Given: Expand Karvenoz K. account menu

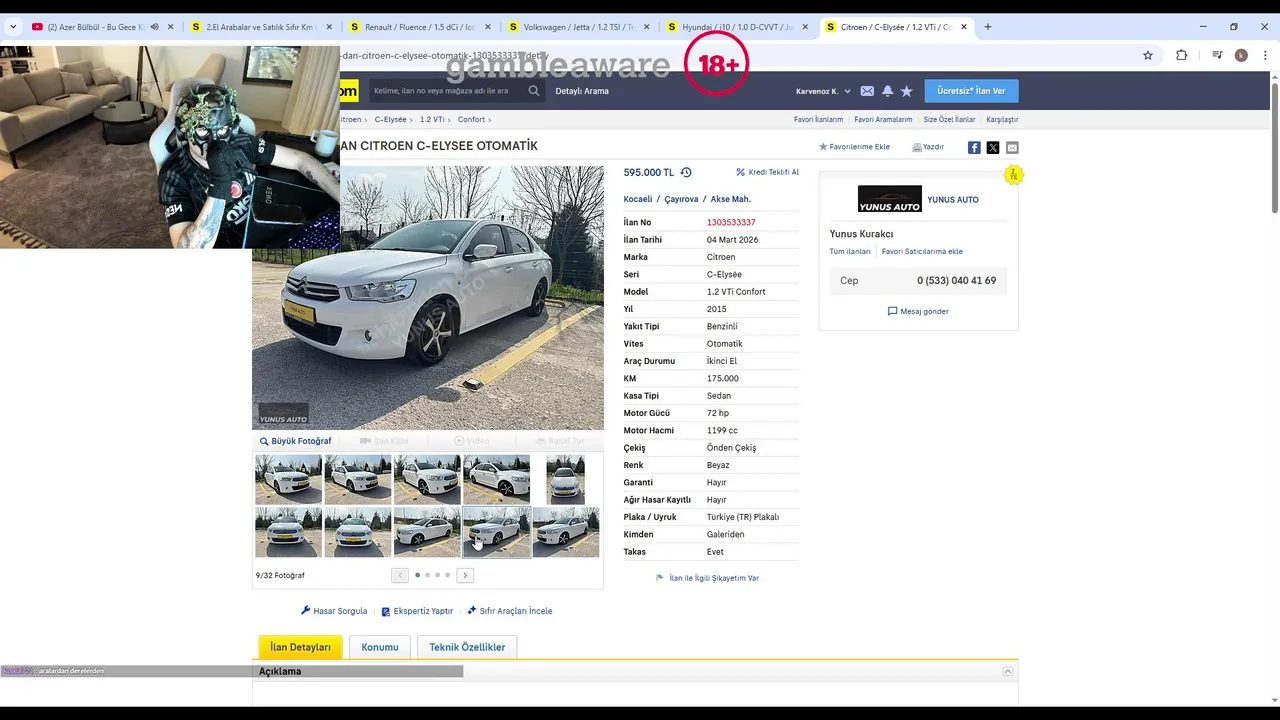Looking at the screenshot, I should [824, 91].
